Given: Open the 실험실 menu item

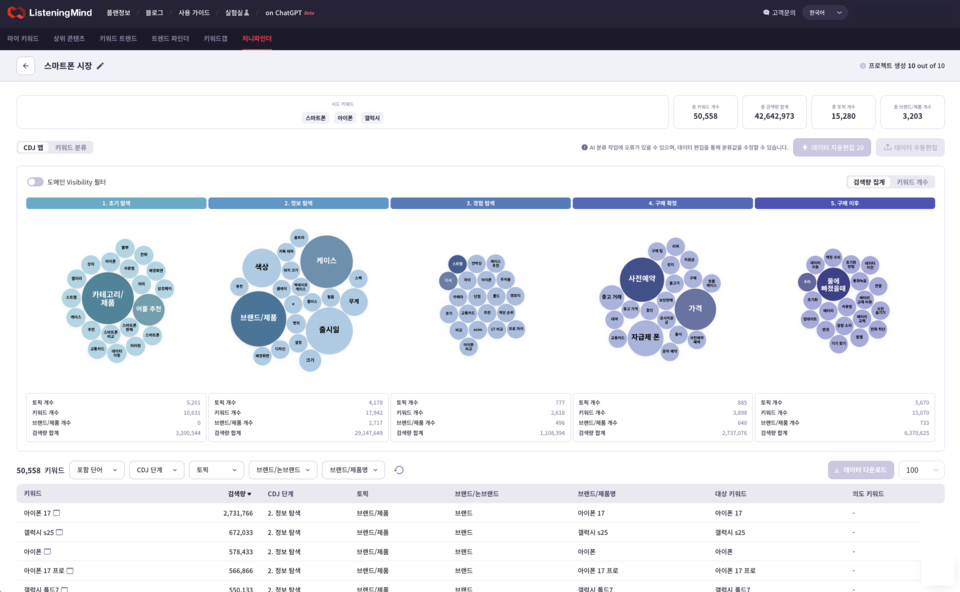Looking at the screenshot, I should click(236, 13).
